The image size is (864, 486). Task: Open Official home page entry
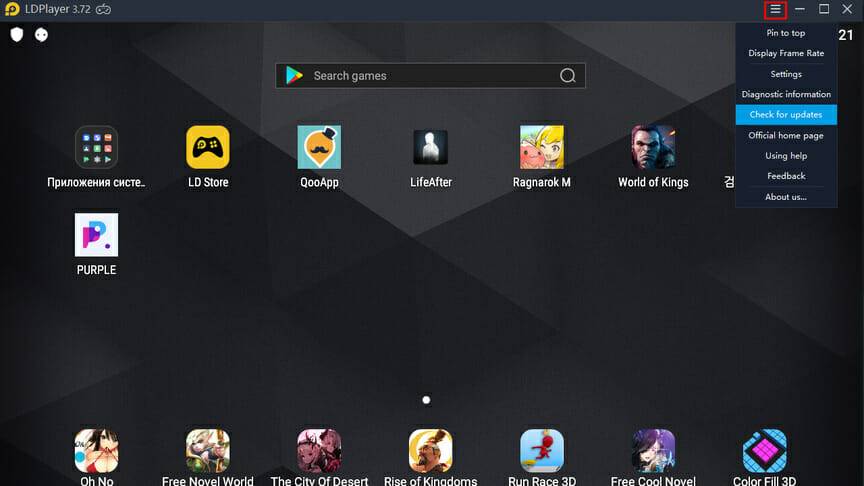pyautogui.click(x=786, y=136)
